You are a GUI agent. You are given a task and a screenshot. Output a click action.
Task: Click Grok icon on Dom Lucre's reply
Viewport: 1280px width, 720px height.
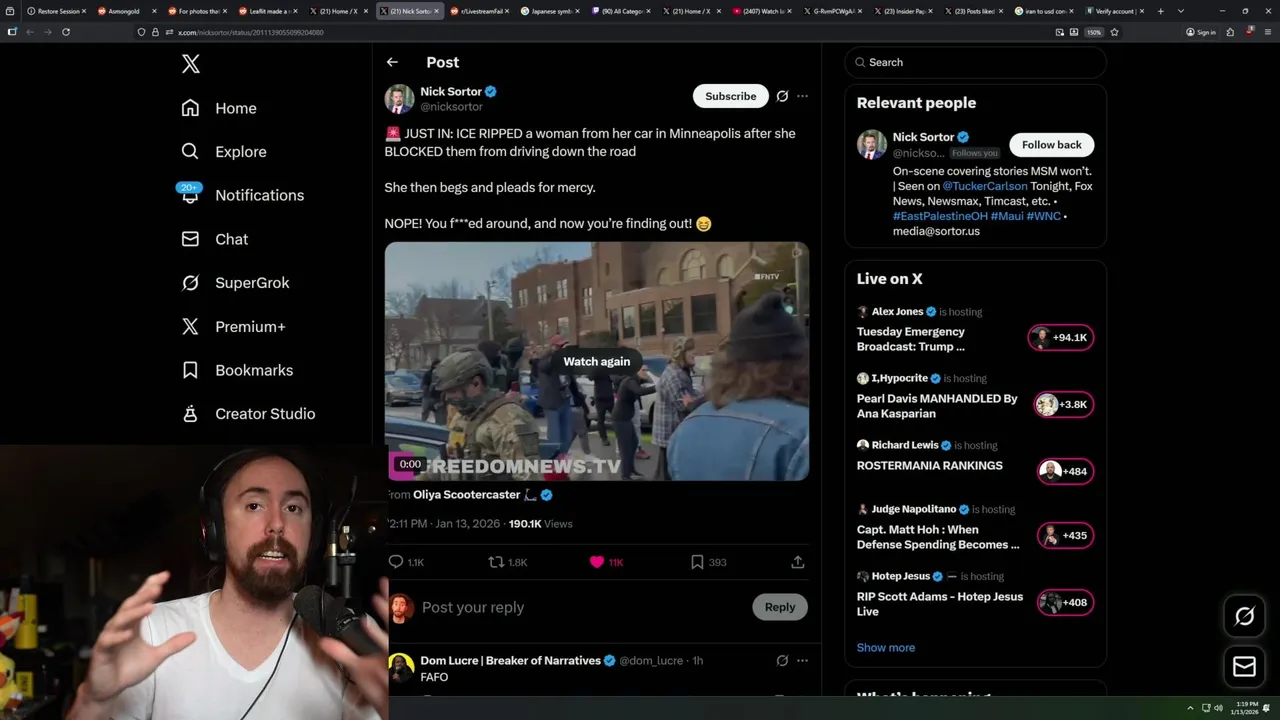coord(782,660)
